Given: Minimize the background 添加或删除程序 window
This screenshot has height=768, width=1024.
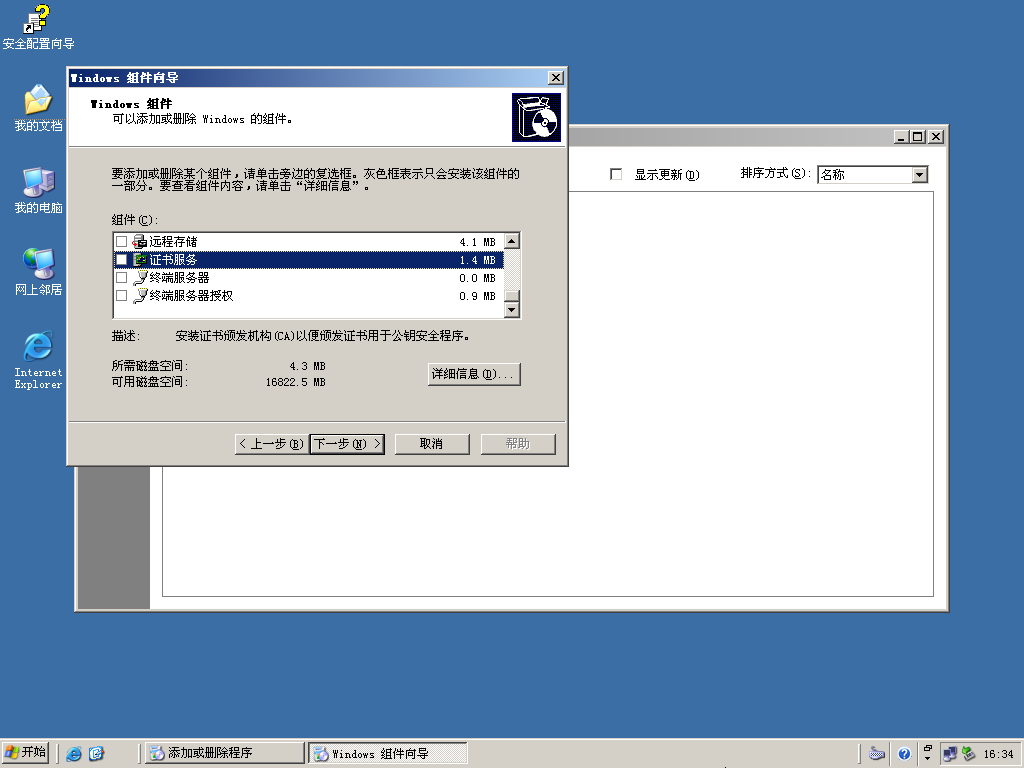Looking at the screenshot, I should [x=902, y=136].
